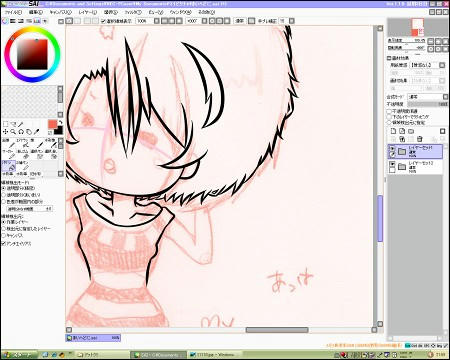Hide layer set 2 with eye icon
Viewport: 450px width, 360px height.
[x=392, y=164]
